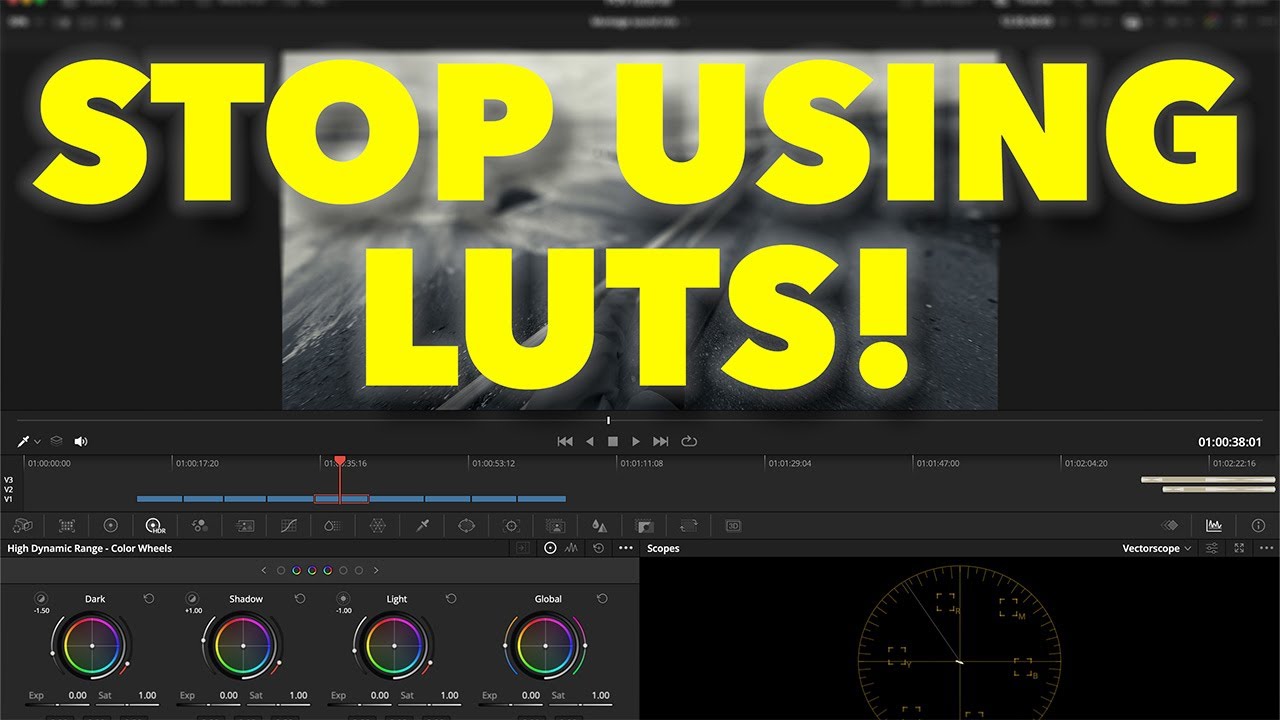
Task: Show next bank of zone wheels
Action: pyautogui.click(x=376, y=570)
